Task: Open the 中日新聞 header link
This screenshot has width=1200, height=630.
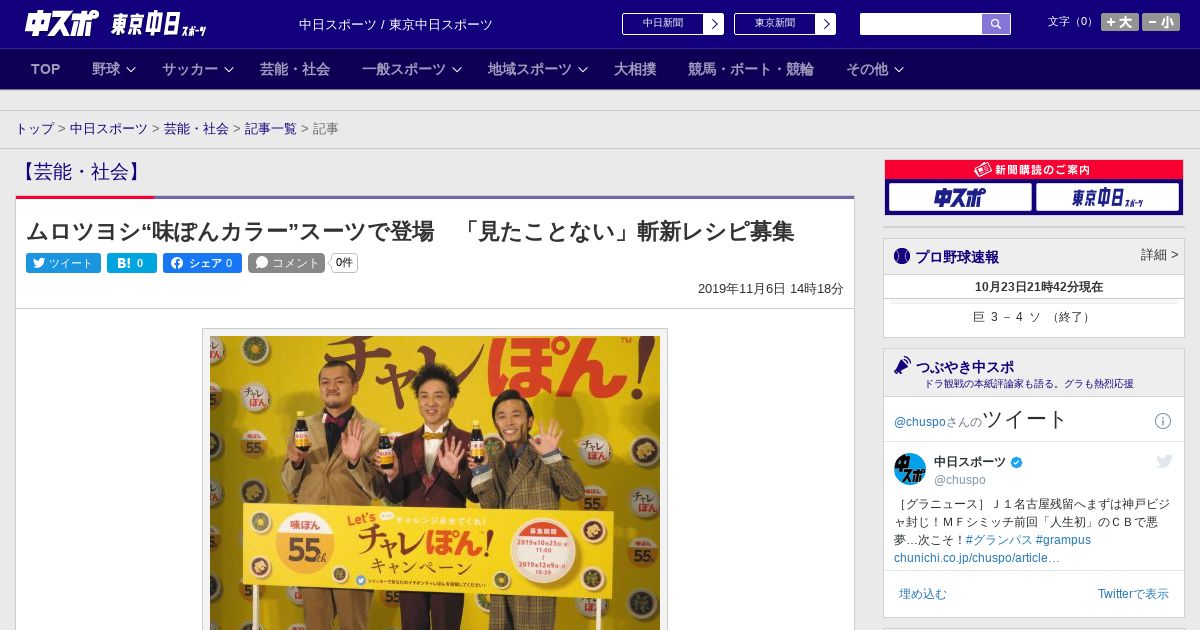Action: pos(663,24)
